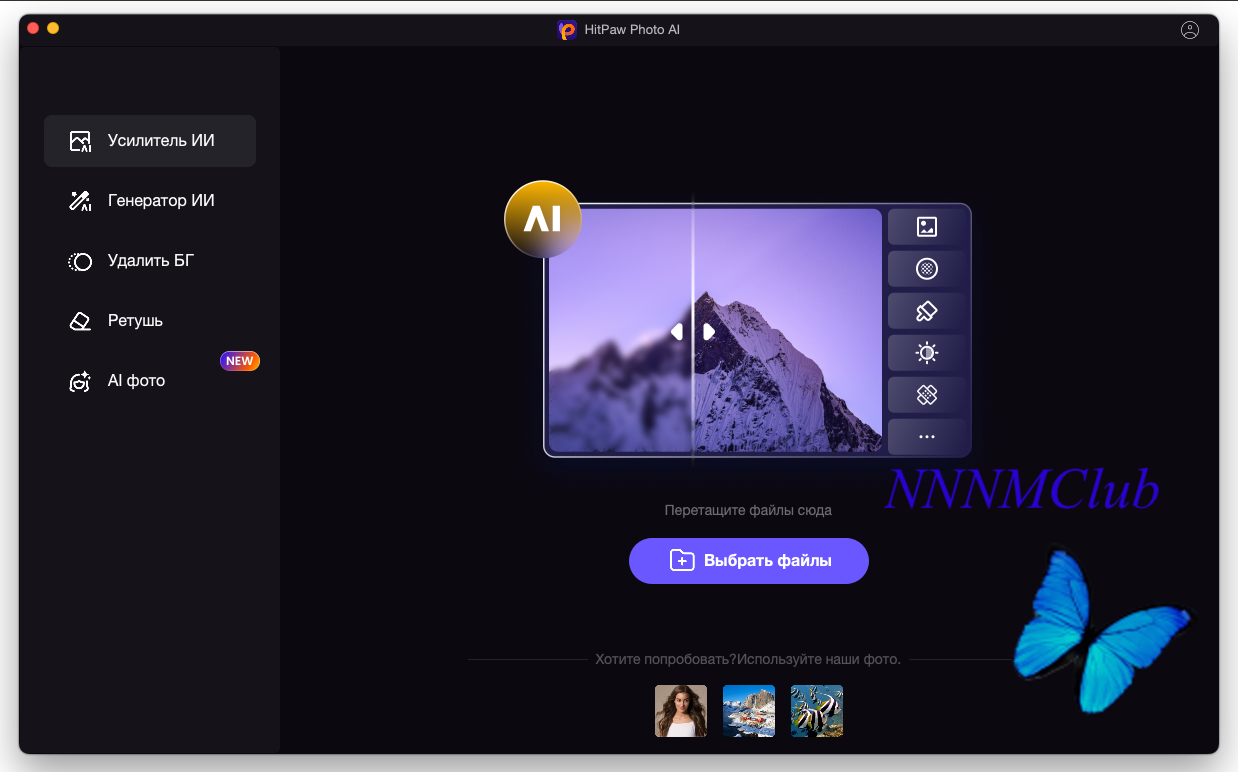Choose the striped fish sample photo

coord(816,711)
